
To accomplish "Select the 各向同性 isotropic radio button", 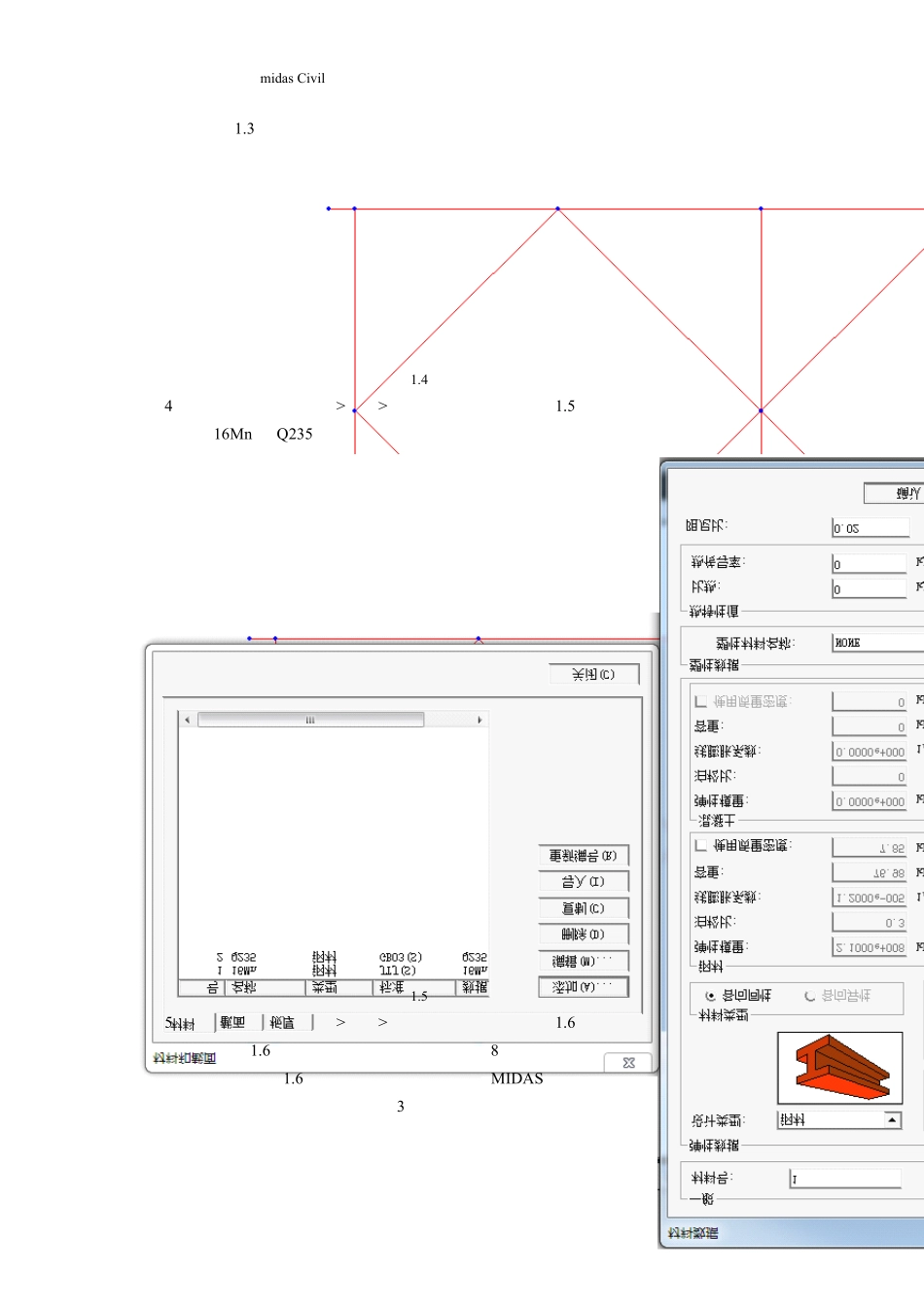I will coord(711,996).
